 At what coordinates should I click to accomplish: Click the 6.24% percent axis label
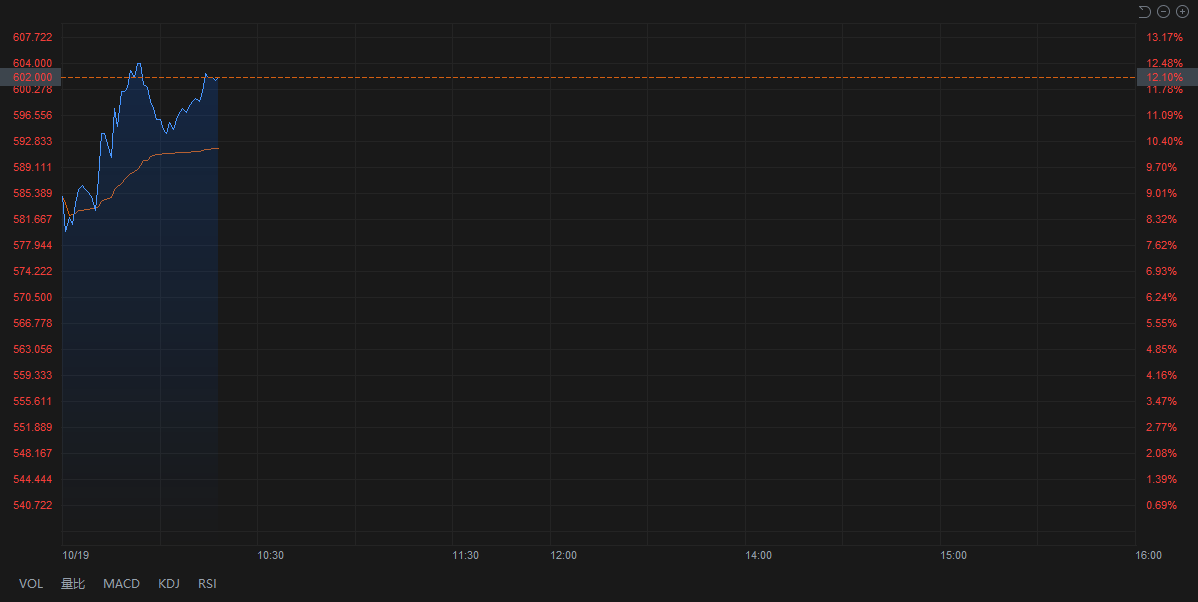[1161, 297]
